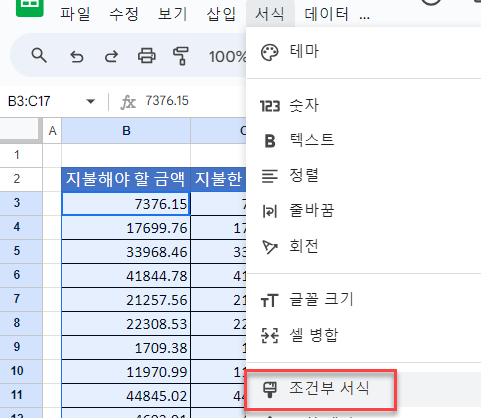Click the redo arrow icon
Screen dimensions: 481x418
(x=112, y=56)
